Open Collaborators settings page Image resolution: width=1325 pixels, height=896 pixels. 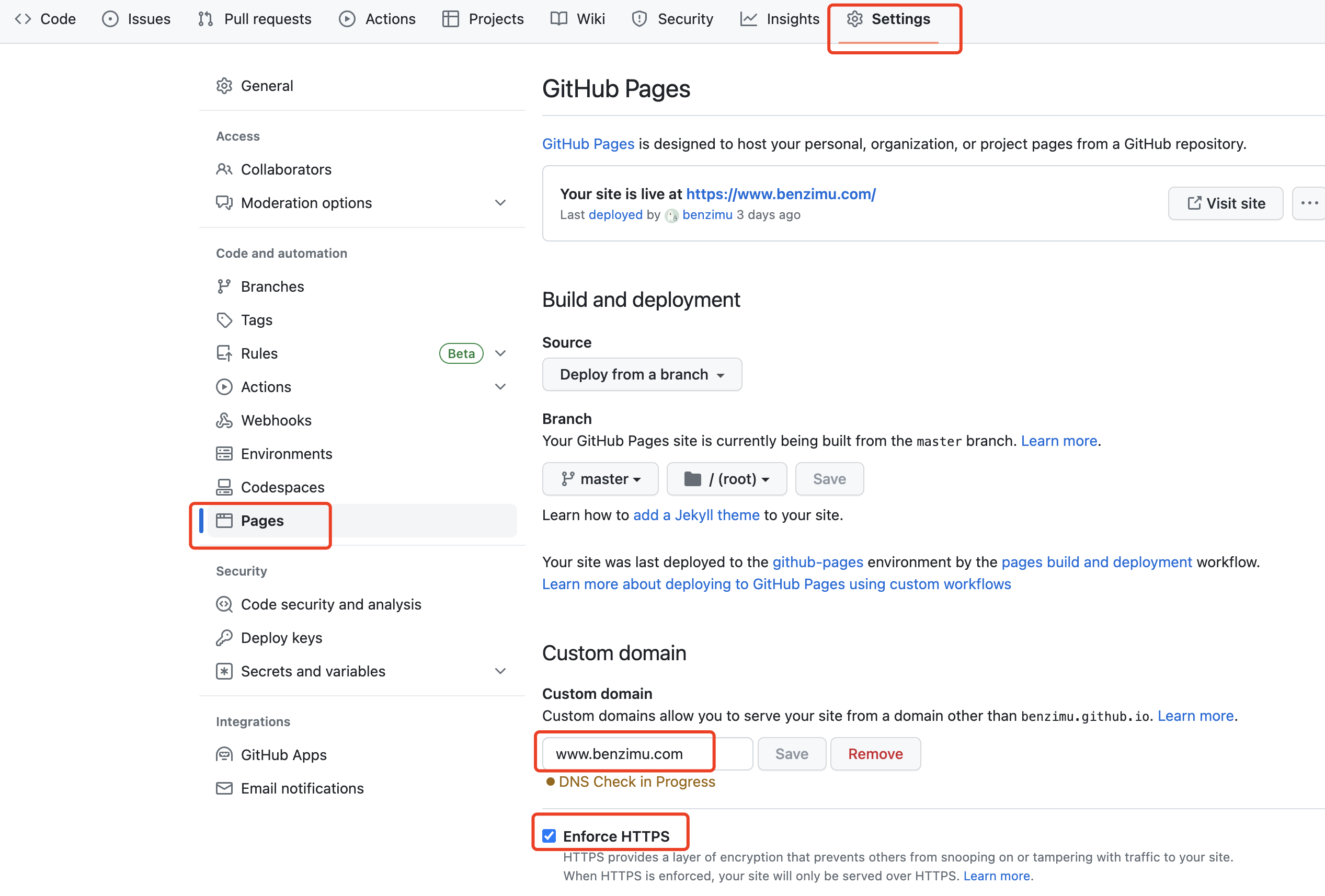[x=286, y=169]
